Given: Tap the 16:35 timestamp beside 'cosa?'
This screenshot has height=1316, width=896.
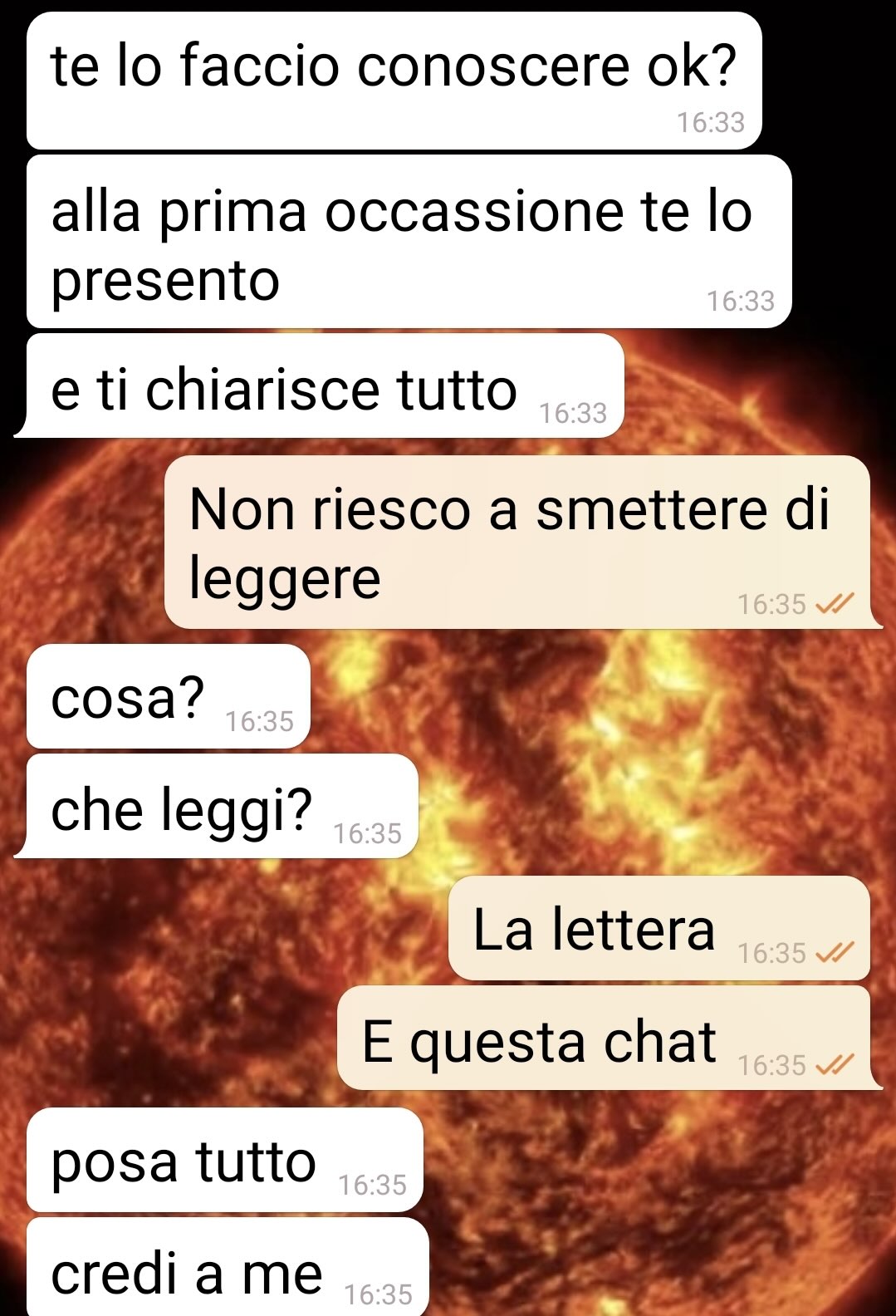Looking at the screenshot, I should (260, 721).
